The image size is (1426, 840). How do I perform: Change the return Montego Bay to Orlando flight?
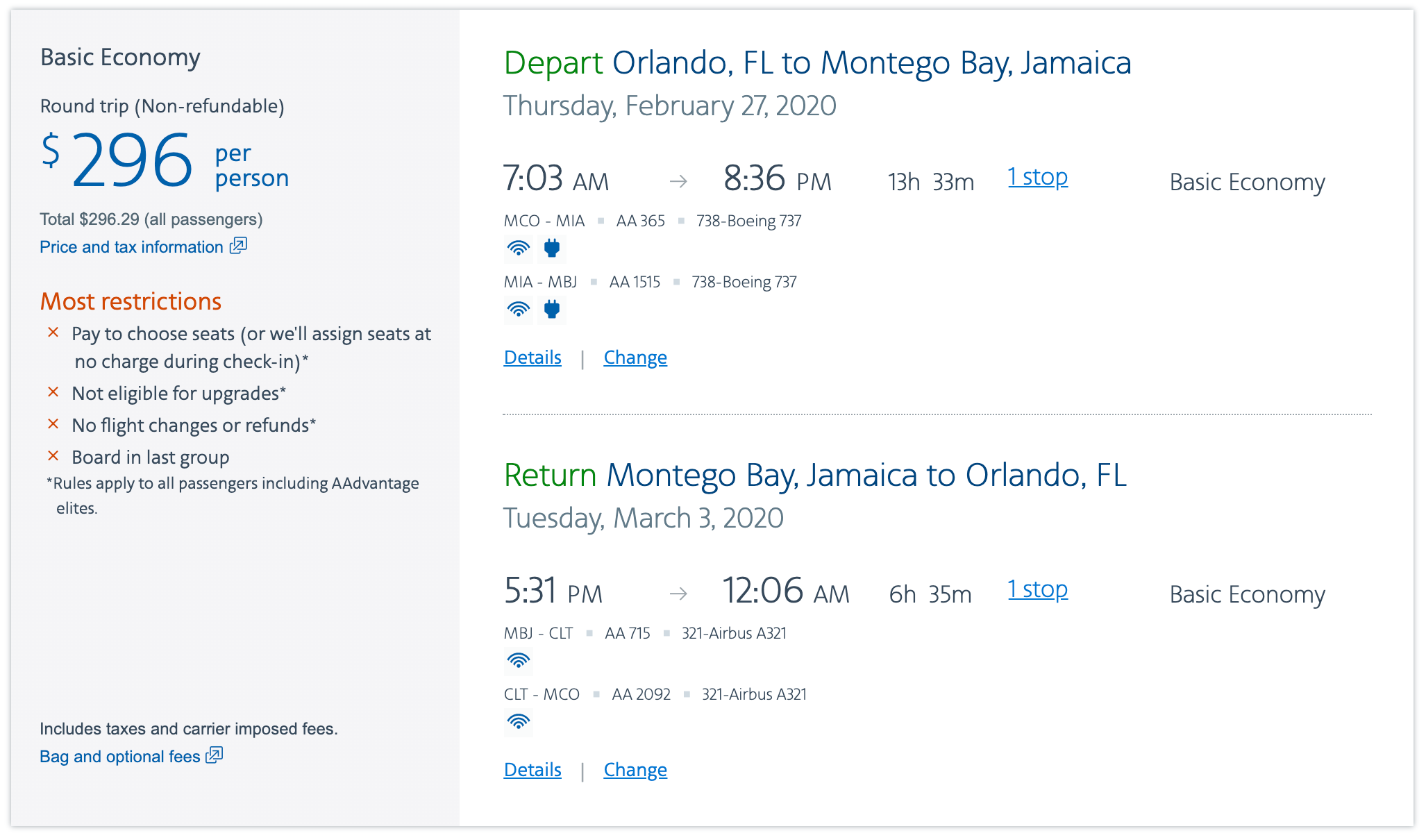coord(635,770)
